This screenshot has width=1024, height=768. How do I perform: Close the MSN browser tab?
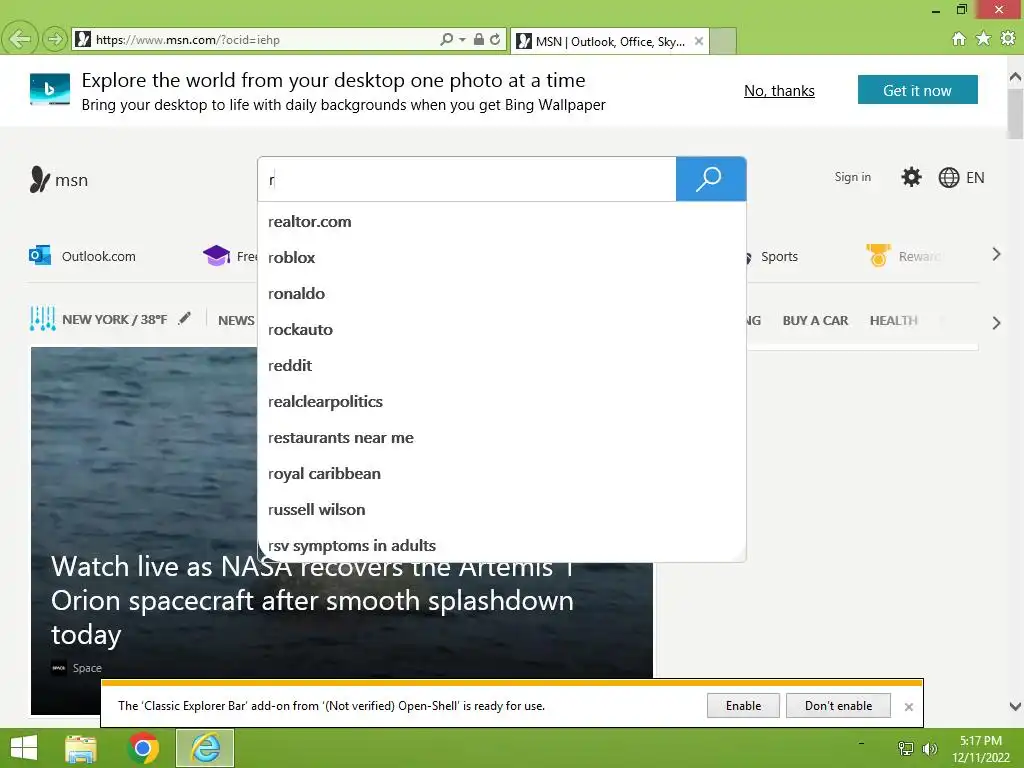pos(699,41)
